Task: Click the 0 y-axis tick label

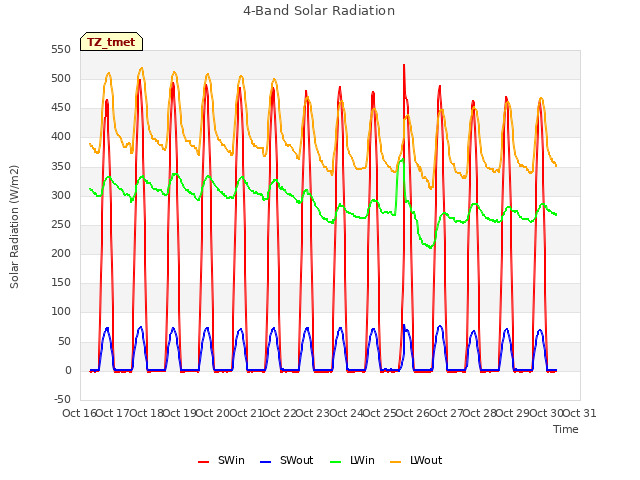Action: [68, 370]
